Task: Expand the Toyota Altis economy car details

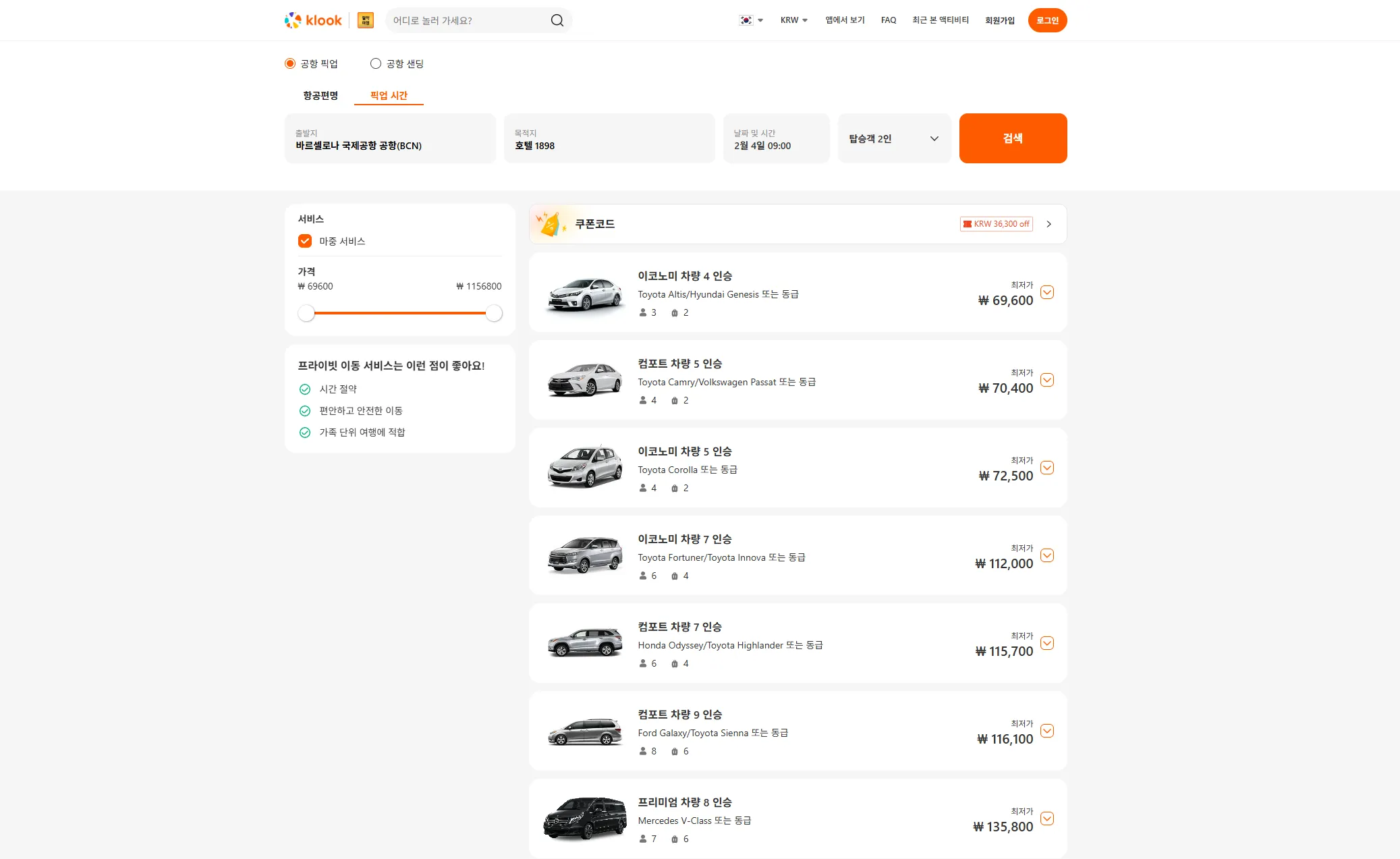Action: click(x=1047, y=292)
